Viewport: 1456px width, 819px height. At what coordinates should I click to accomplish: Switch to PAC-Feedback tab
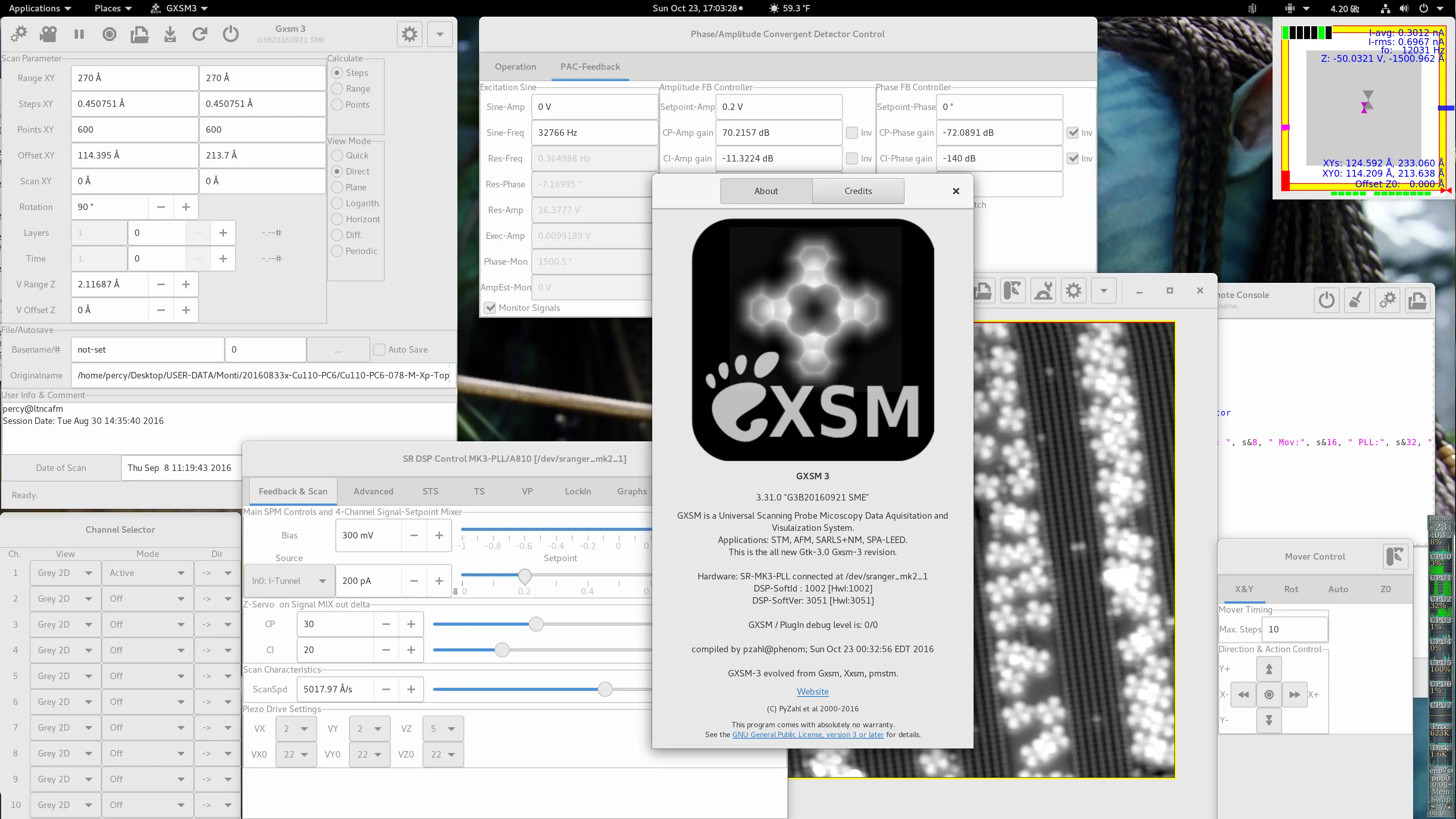point(590,66)
